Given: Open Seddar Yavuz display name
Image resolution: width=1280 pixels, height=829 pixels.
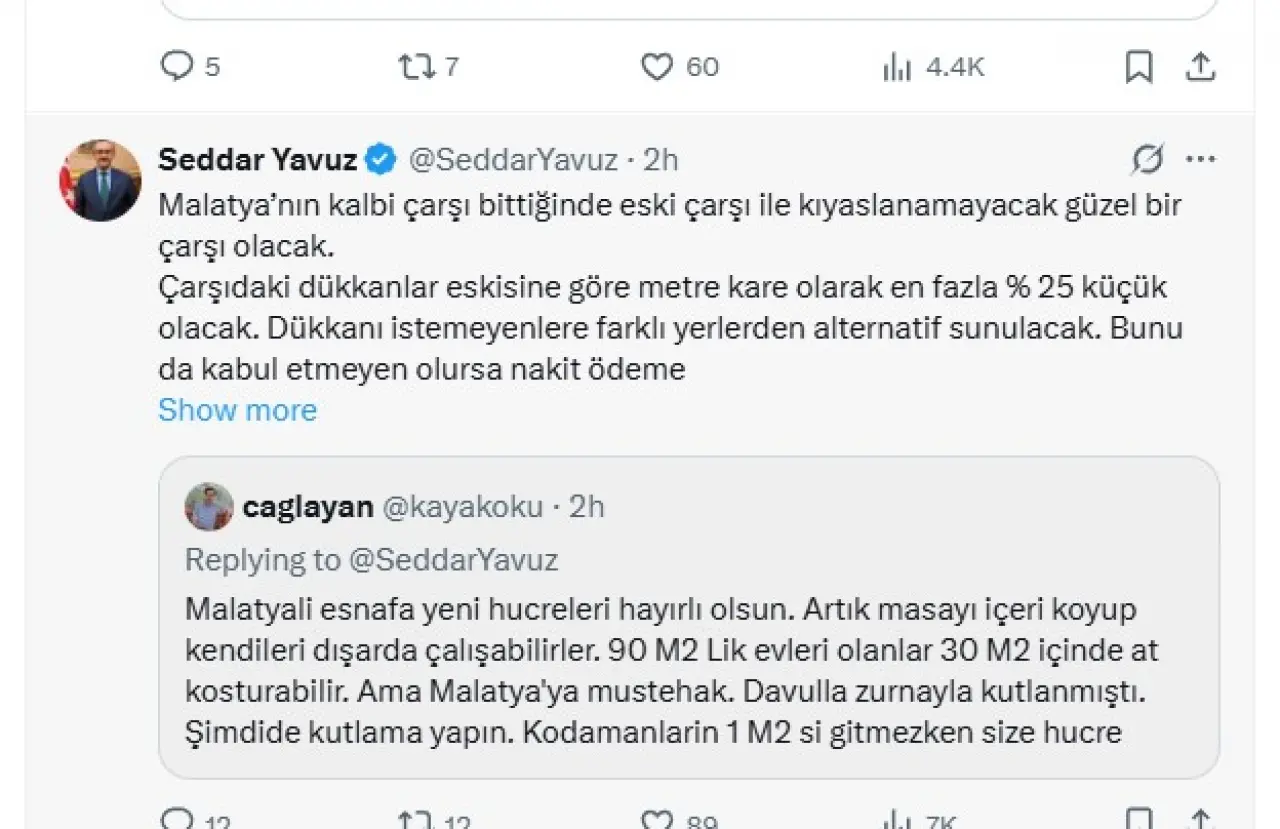Looking at the screenshot, I should pyautogui.click(x=258, y=159).
